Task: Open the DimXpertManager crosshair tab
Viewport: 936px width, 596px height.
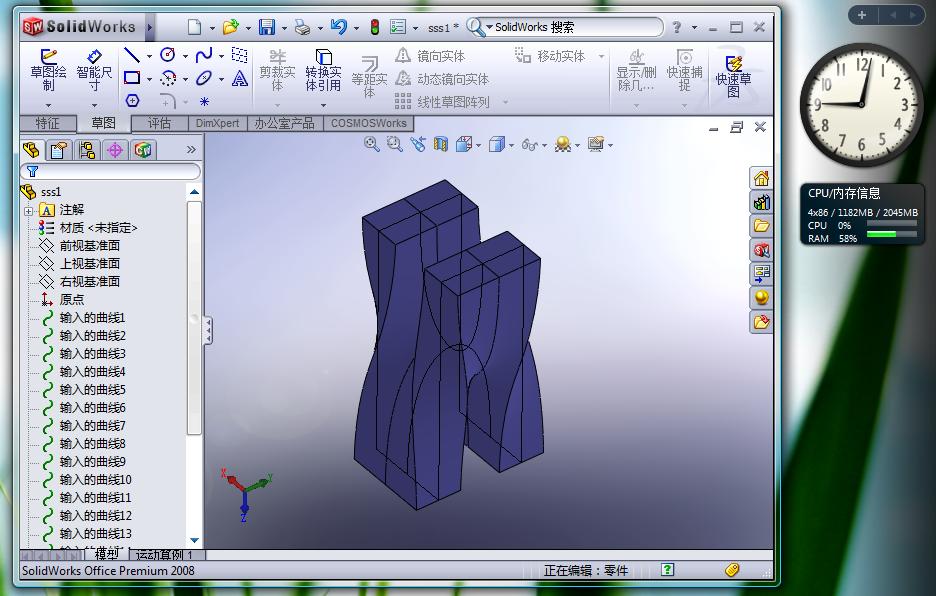Action: (115, 149)
